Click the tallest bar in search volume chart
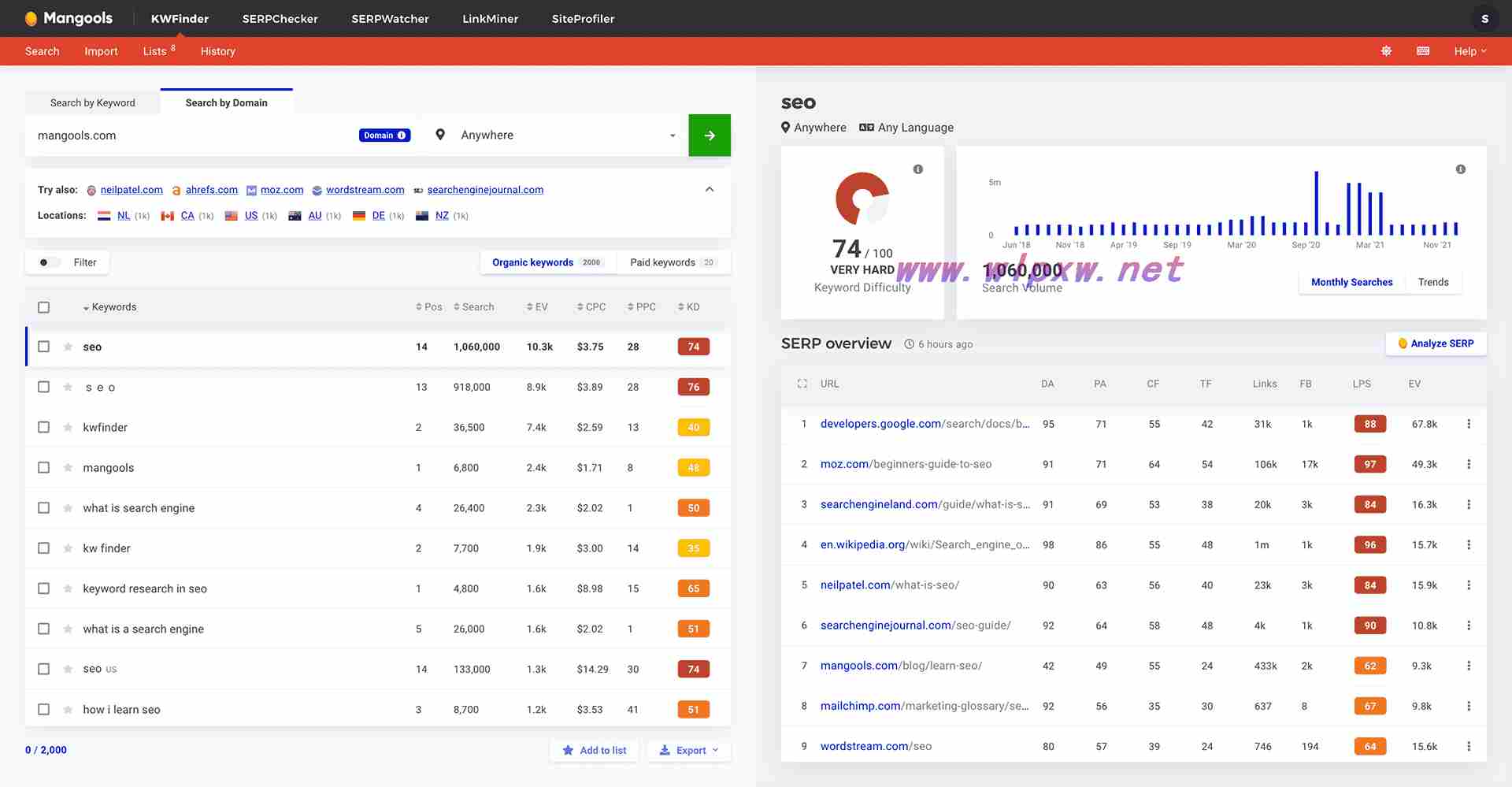The image size is (1512, 787). pos(1316,203)
